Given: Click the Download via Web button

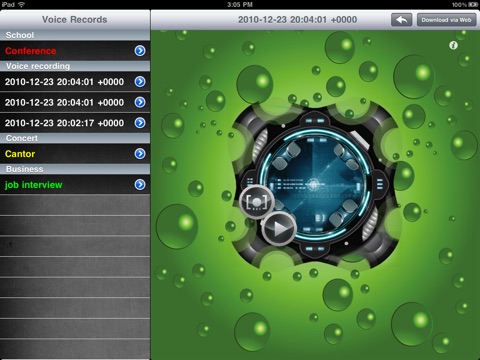Looking at the screenshot, I should [446, 20].
